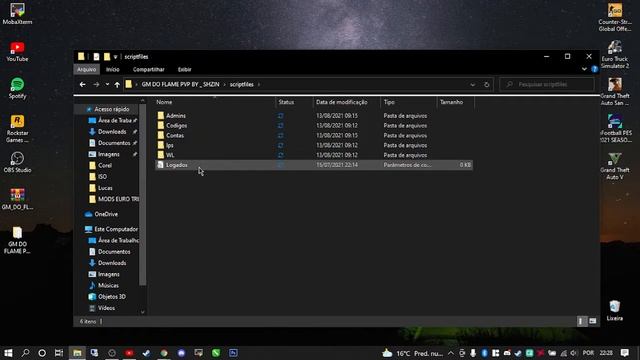Click the navigation pane scrollbar
Viewport: 640px width, 360px height.
142,195
